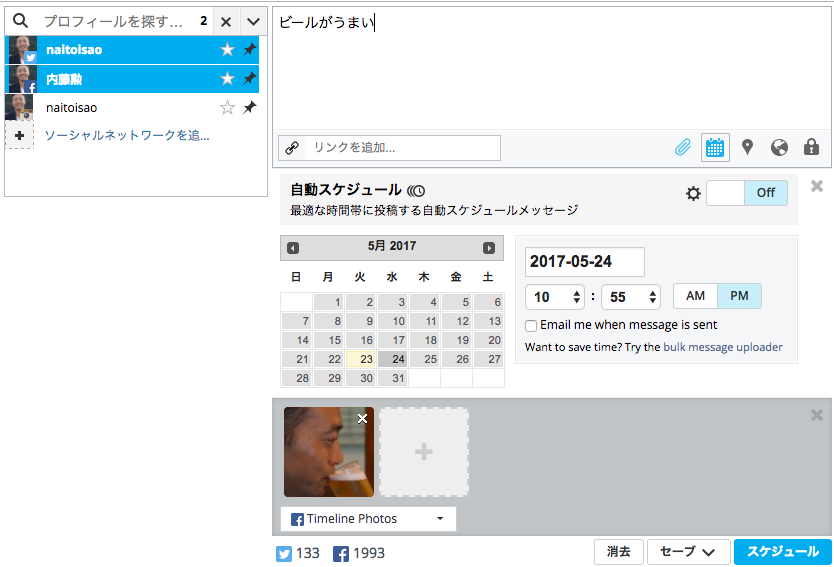Viewport: 834px width, 567px height.
Task: Close the scheduling panel X
Action: 817,186
